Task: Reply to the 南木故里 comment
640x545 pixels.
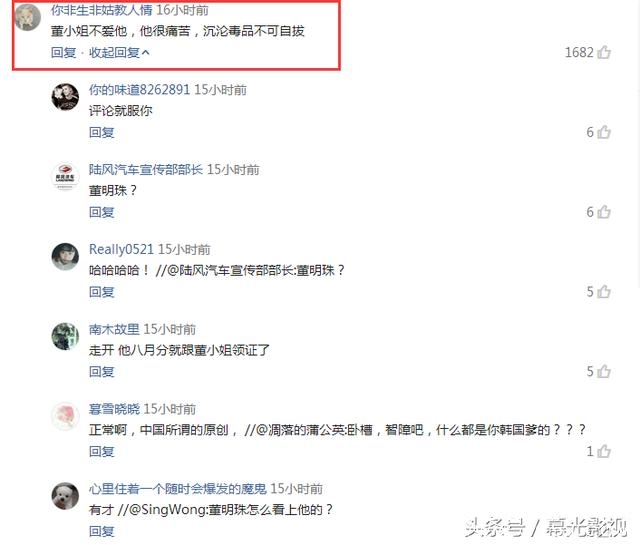Action: pyautogui.click(x=102, y=371)
